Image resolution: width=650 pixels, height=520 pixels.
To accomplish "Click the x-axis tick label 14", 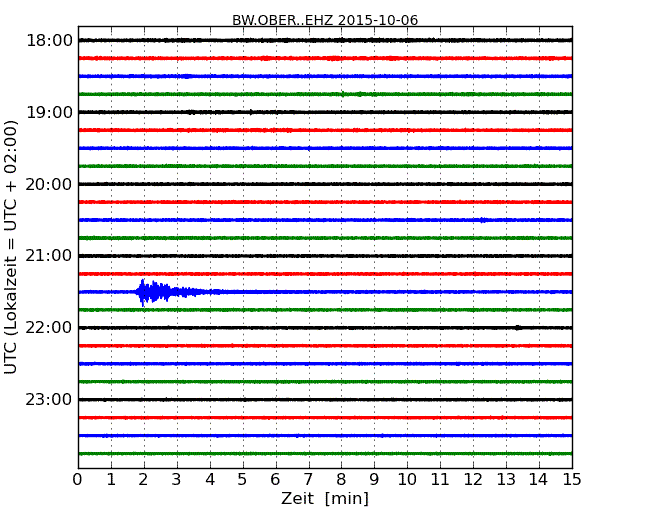I will click(x=538, y=480).
